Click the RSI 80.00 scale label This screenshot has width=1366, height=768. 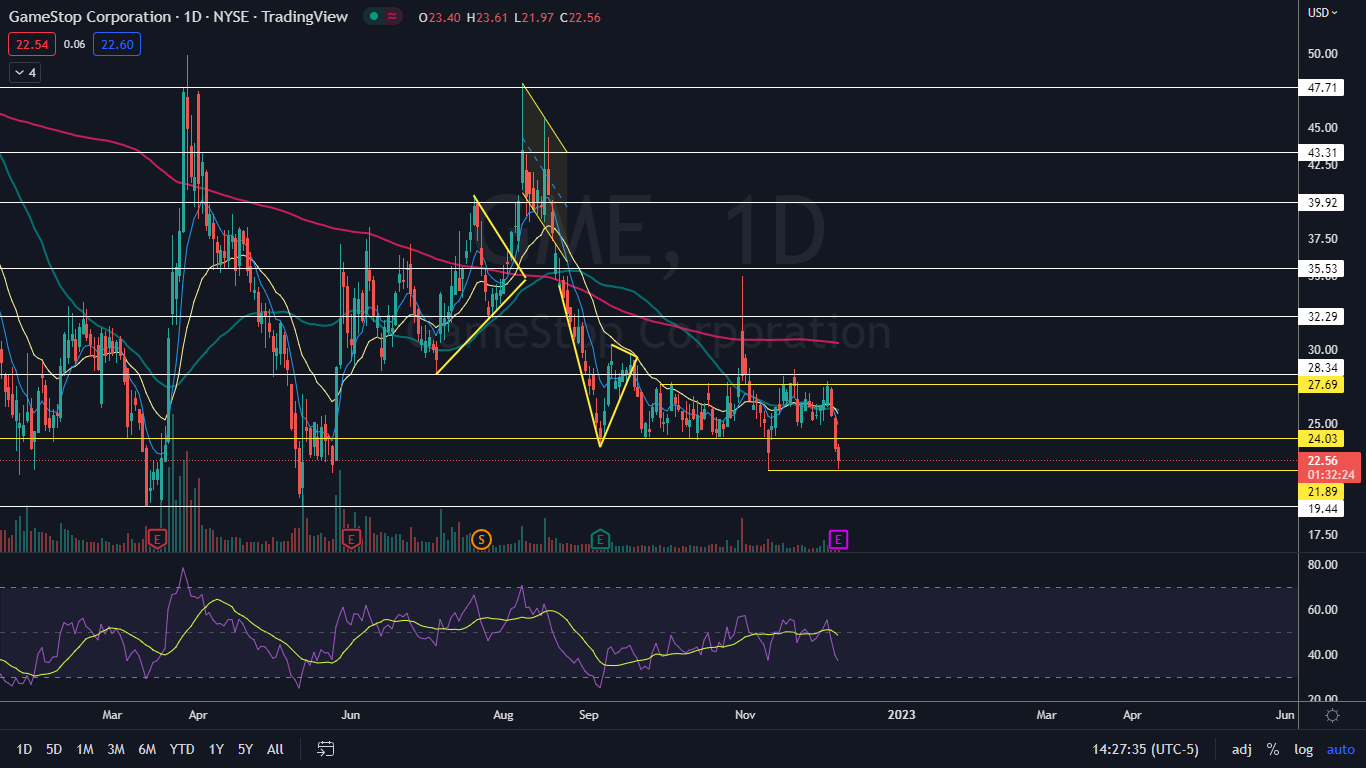pyautogui.click(x=1322, y=565)
